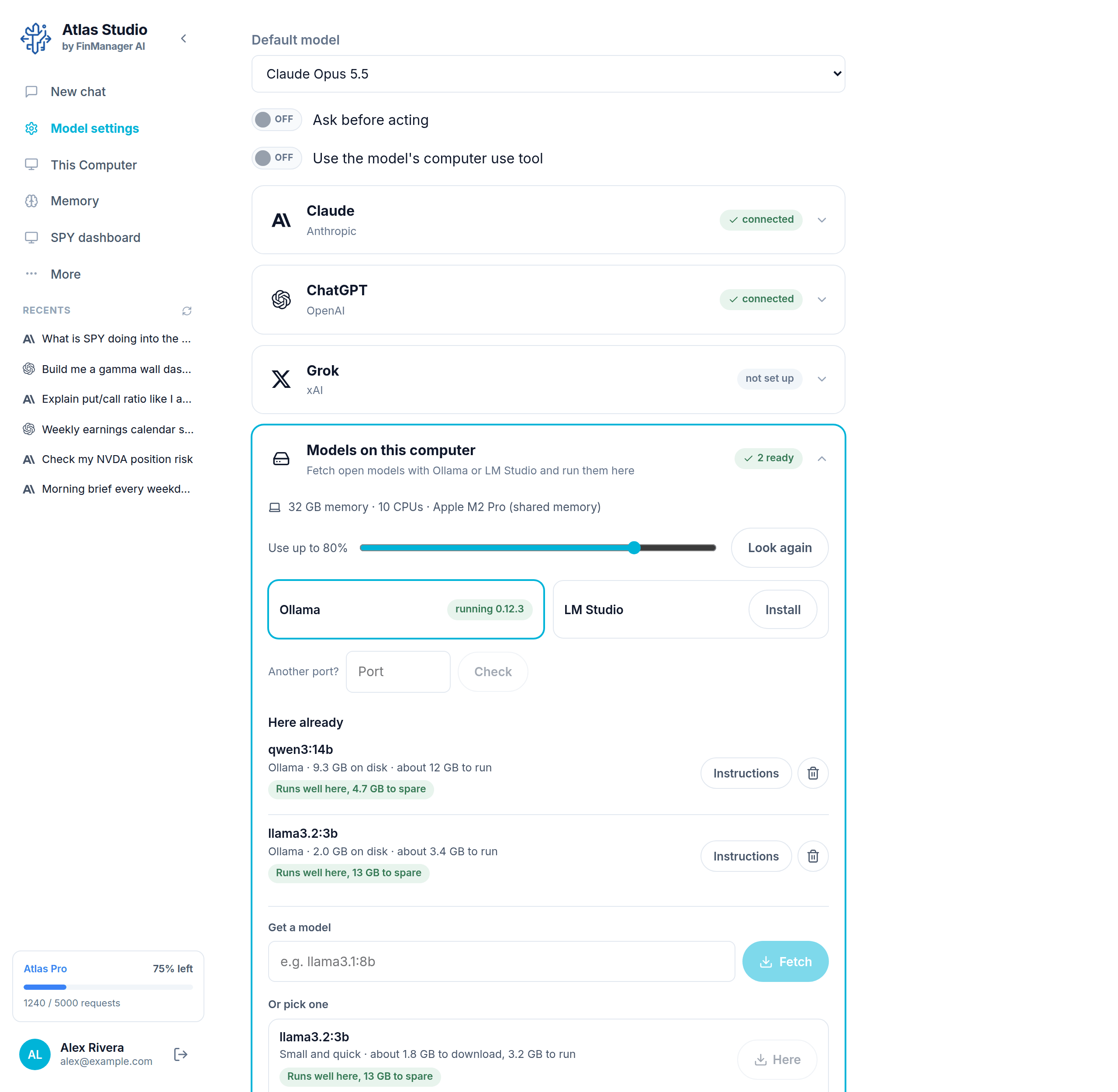Click the xAI logo in the Grok card
The width and height of the screenshot is (1118, 1092).
click(281, 379)
